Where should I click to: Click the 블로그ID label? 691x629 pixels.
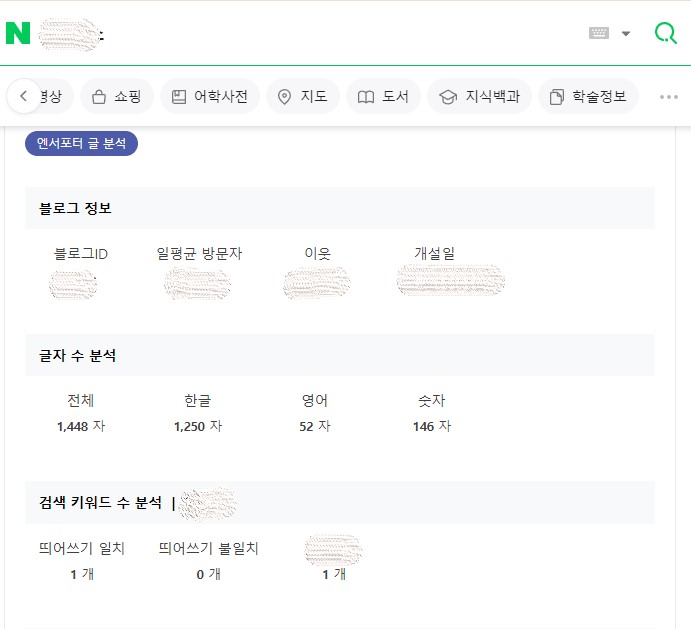tap(81, 253)
